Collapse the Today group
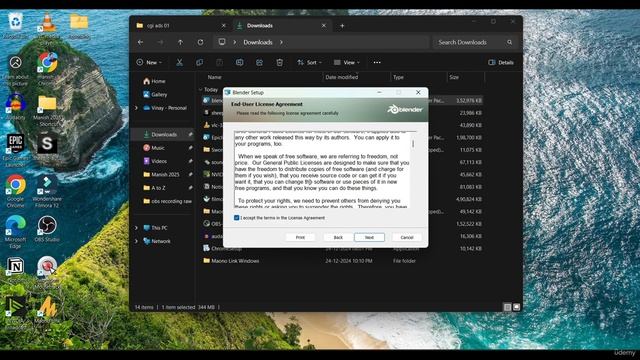 [200, 89]
